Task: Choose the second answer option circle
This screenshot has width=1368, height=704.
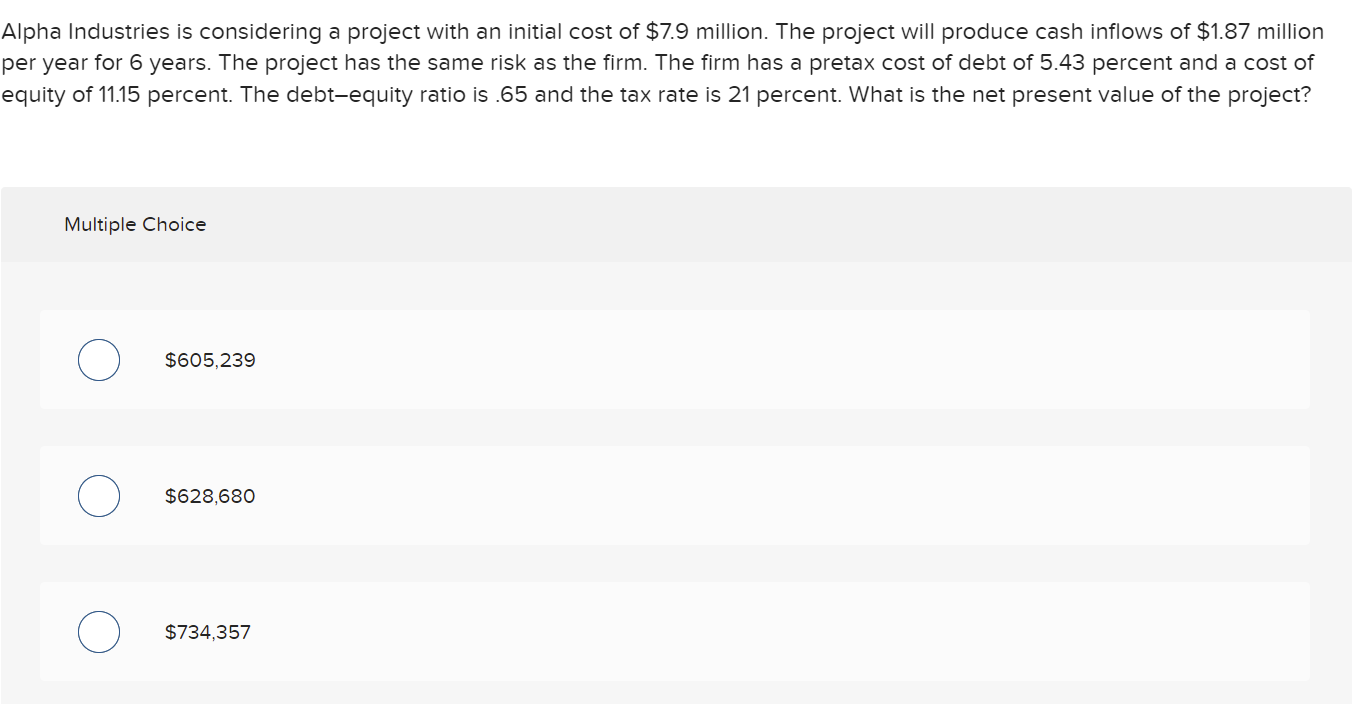Action: tap(97, 495)
